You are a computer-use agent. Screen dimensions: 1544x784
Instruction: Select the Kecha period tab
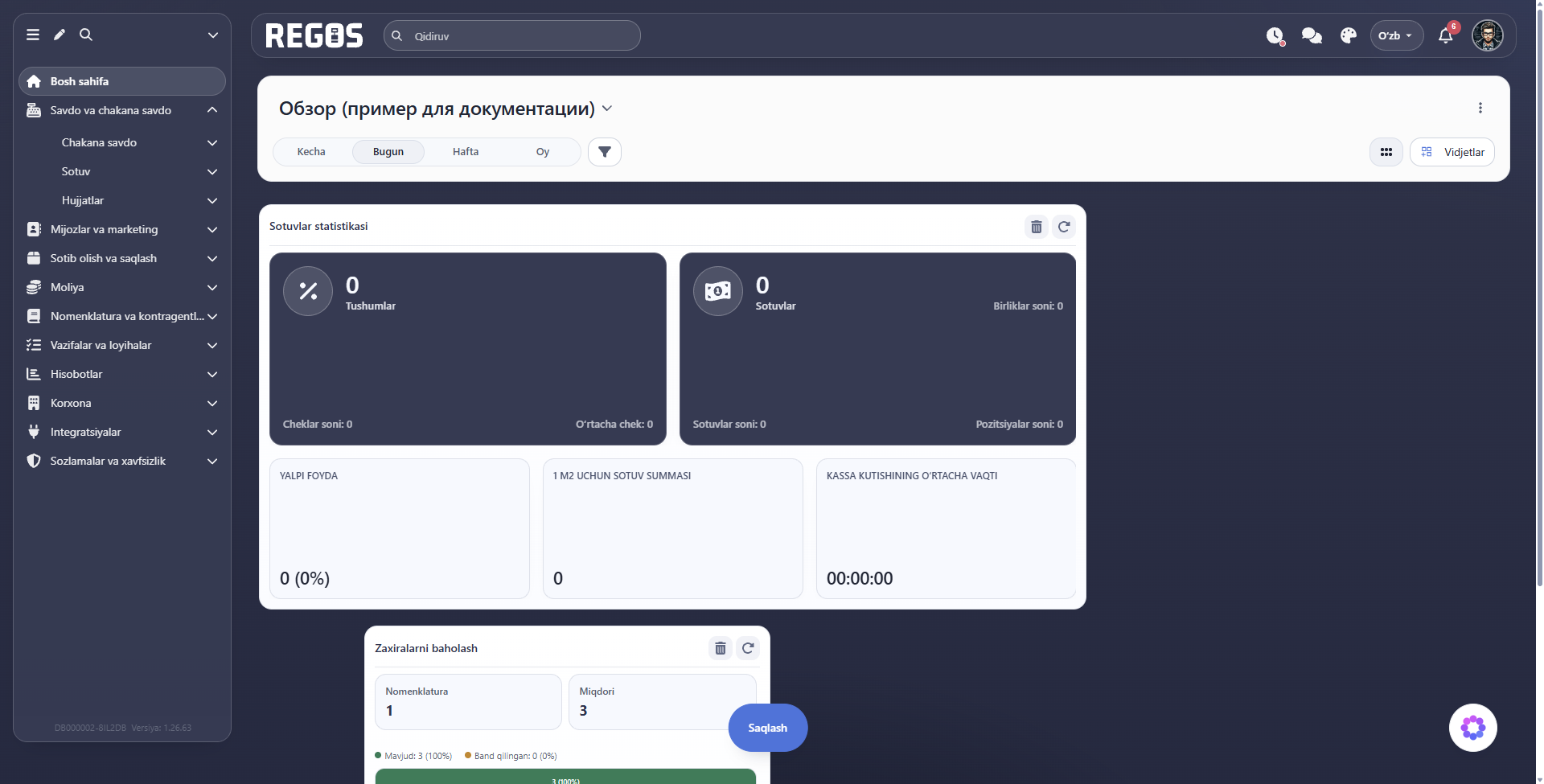click(311, 152)
